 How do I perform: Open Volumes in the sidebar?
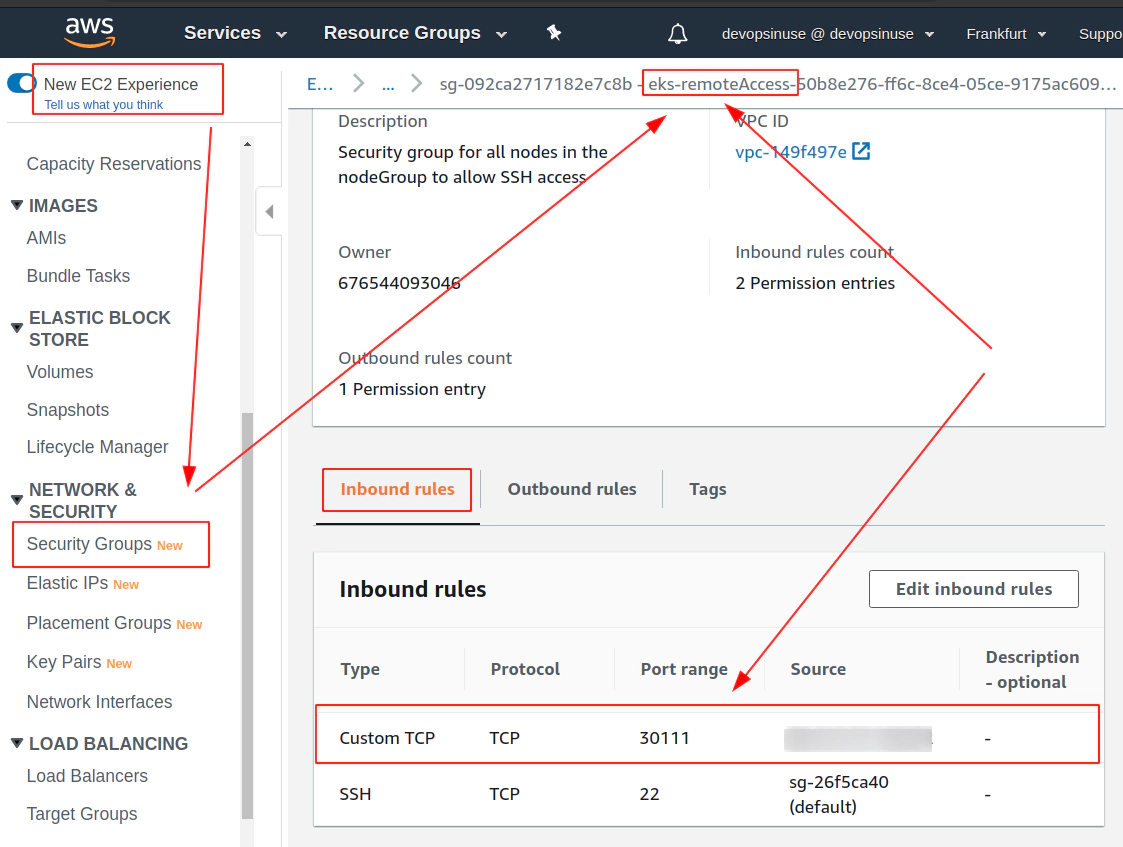coord(60,372)
